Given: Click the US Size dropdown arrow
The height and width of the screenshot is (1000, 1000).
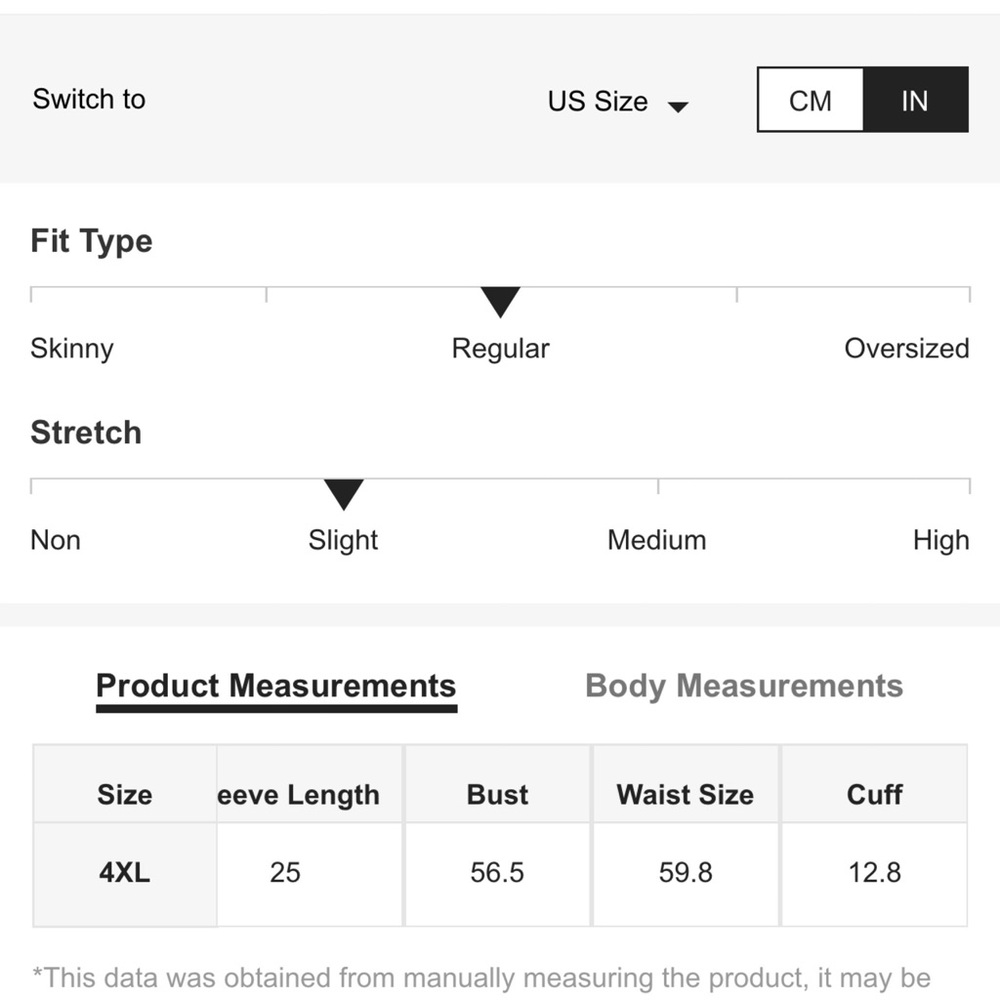Looking at the screenshot, I should click(678, 106).
